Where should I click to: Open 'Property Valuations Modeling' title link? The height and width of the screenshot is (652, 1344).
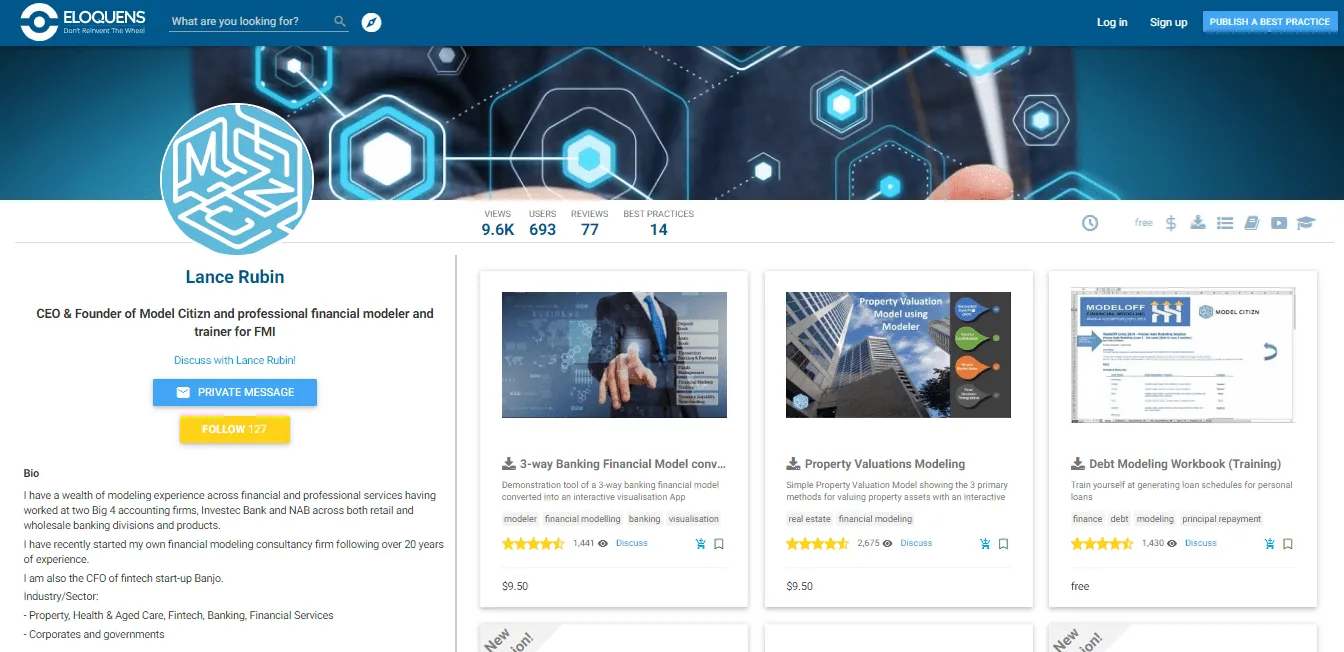885,464
